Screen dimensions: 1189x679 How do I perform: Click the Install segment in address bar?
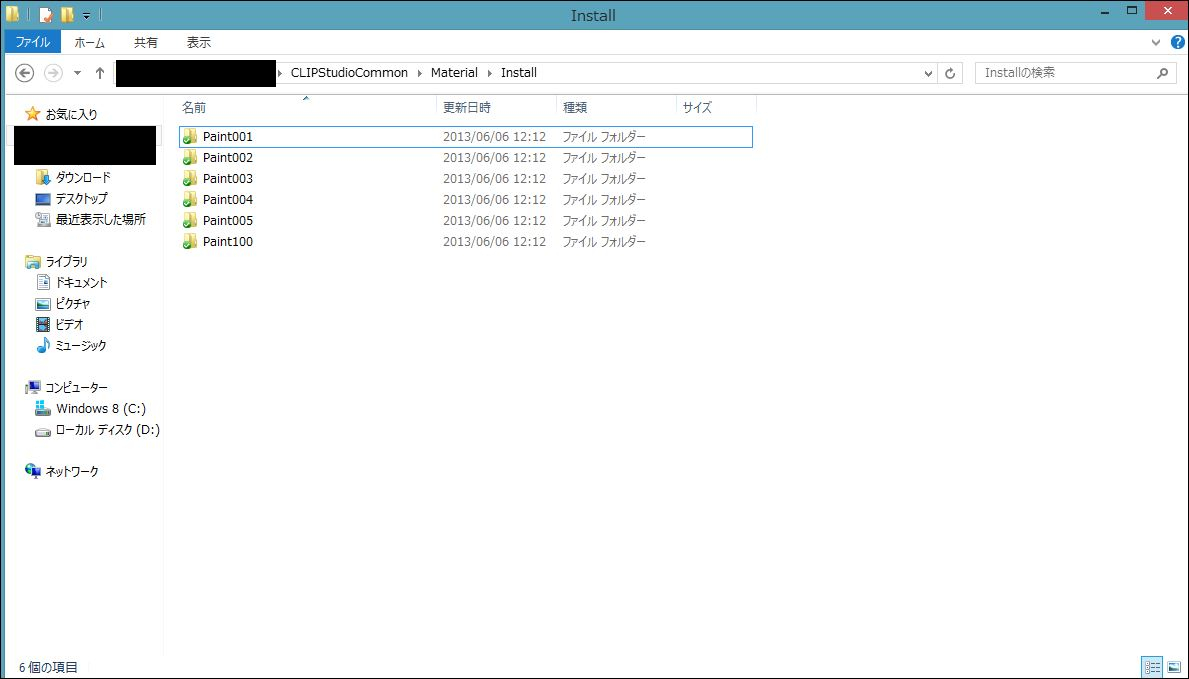click(519, 73)
